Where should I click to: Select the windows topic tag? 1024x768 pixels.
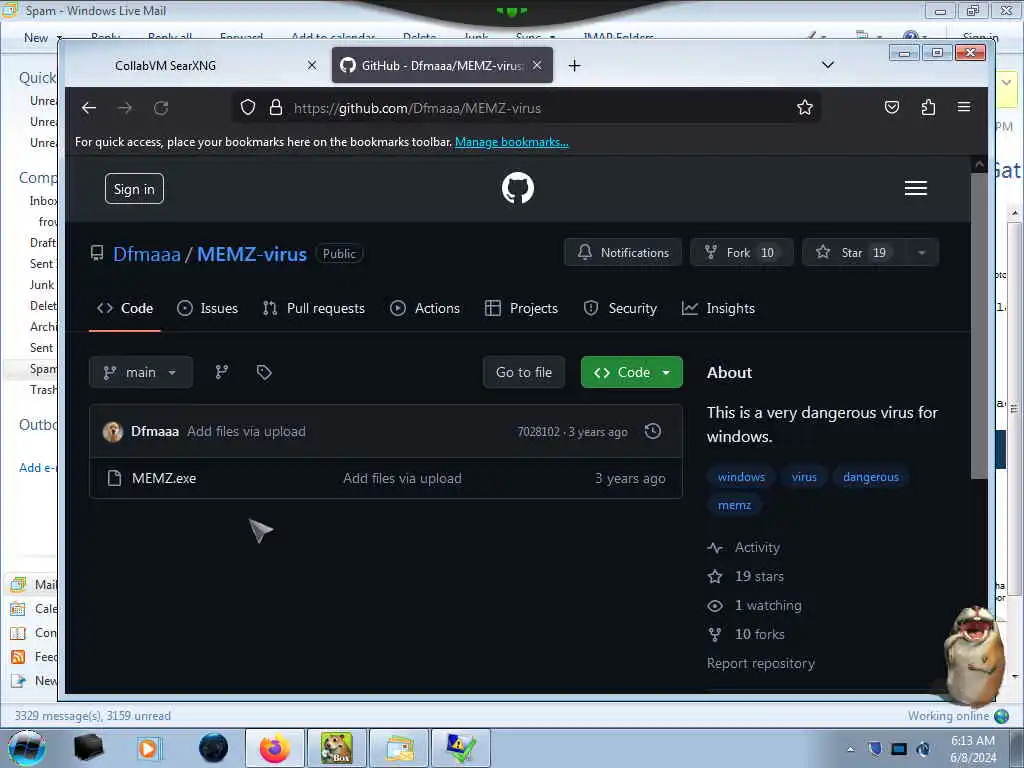(x=741, y=477)
